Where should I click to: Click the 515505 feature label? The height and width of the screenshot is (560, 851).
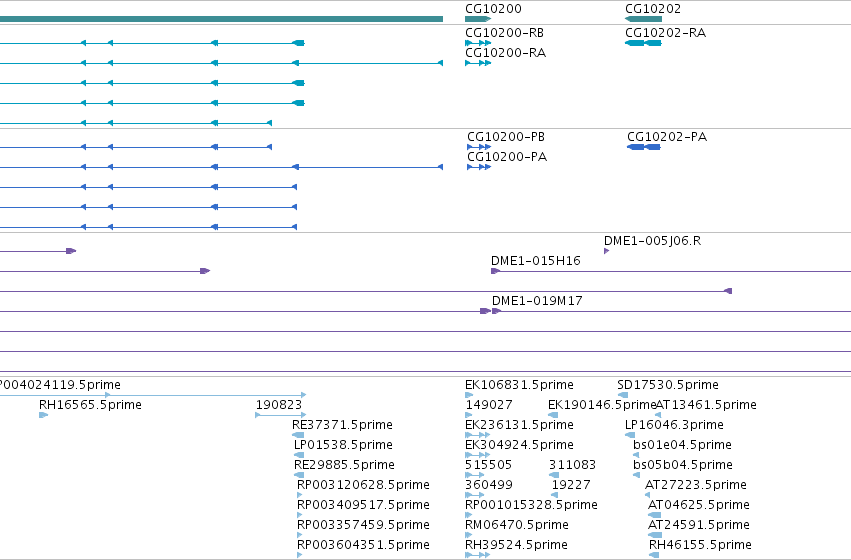click(x=488, y=465)
